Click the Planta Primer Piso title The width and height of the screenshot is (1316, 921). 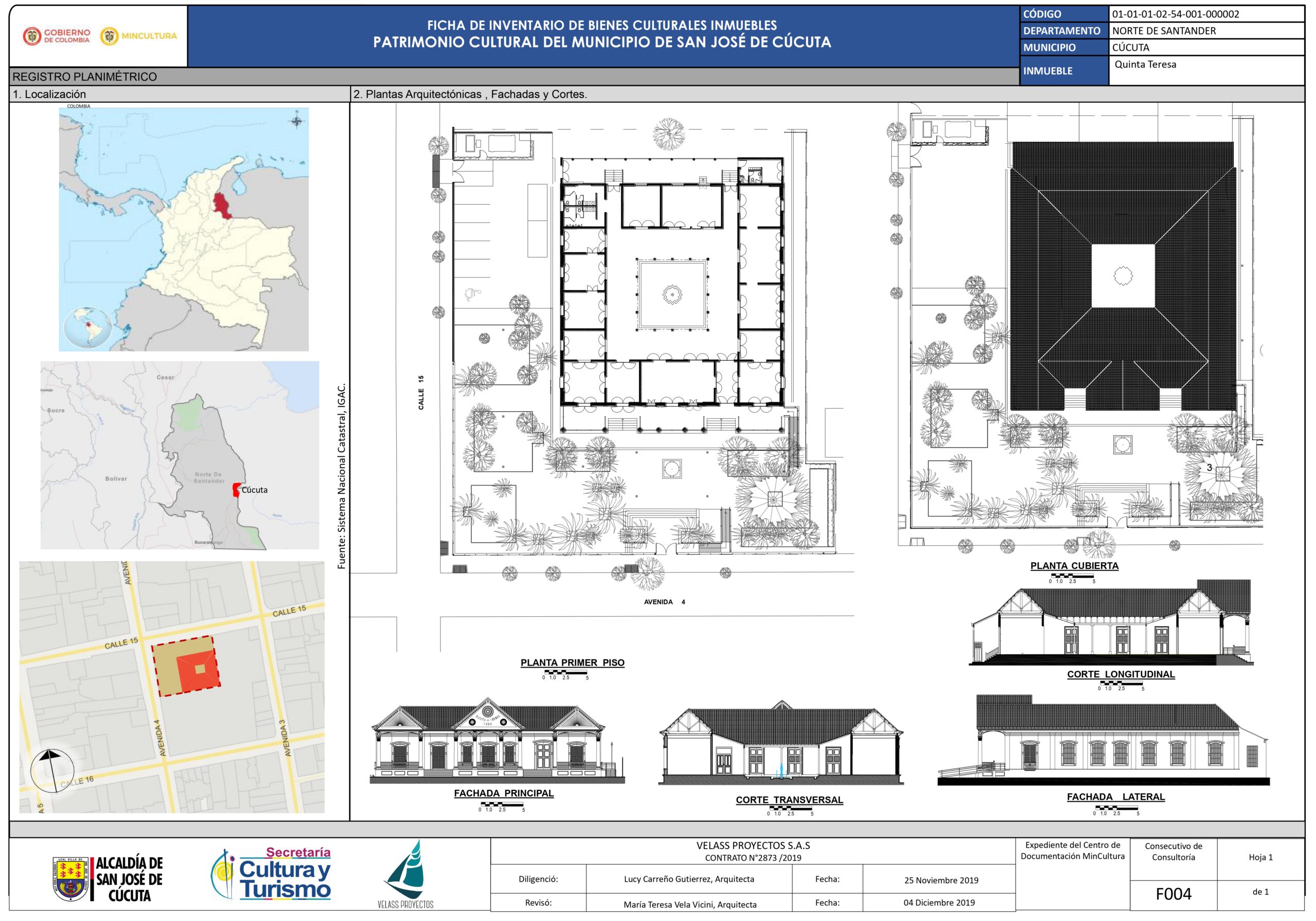[572, 662]
